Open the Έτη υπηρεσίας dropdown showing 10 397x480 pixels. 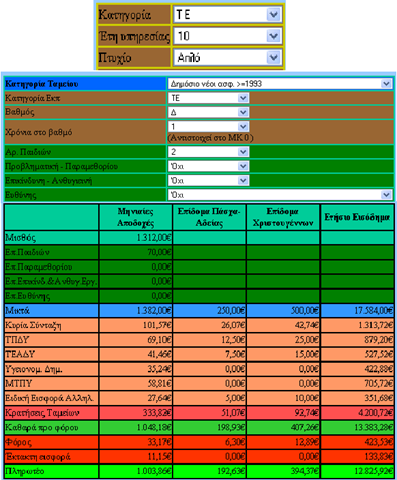coord(228,36)
